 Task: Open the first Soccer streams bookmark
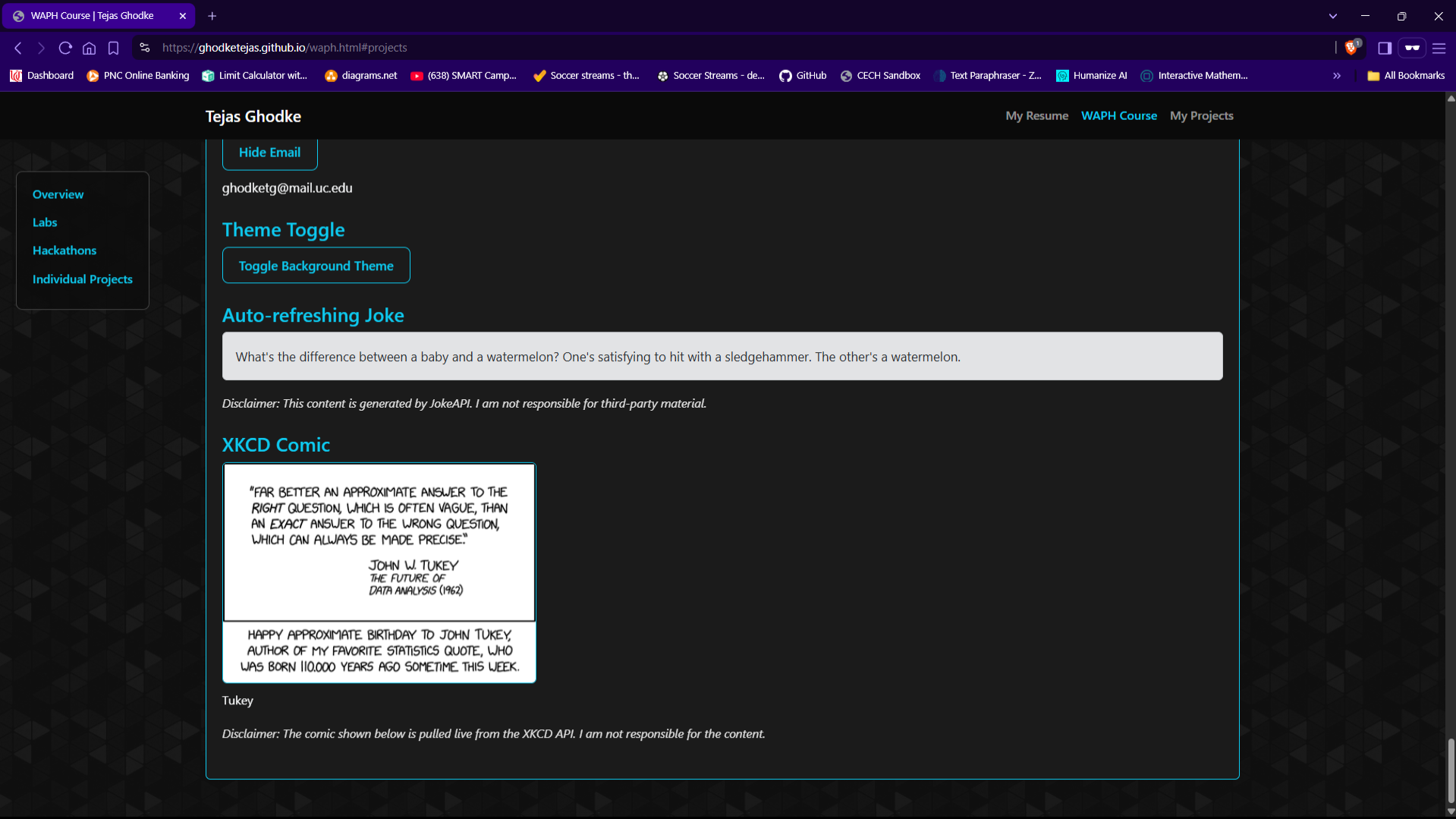[x=586, y=76]
